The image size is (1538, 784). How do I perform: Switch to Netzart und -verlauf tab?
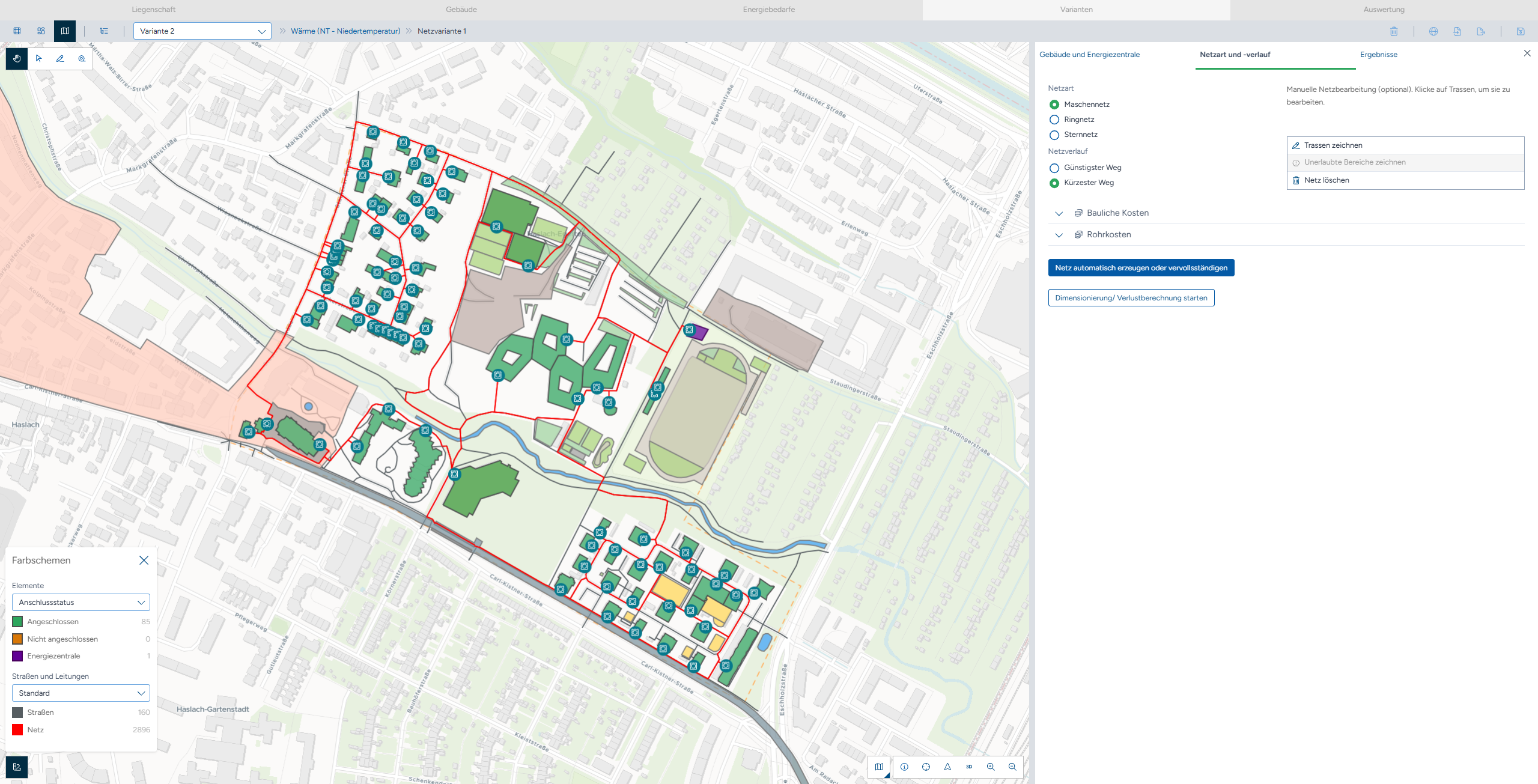pyautogui.click(x=1235, y=55)
